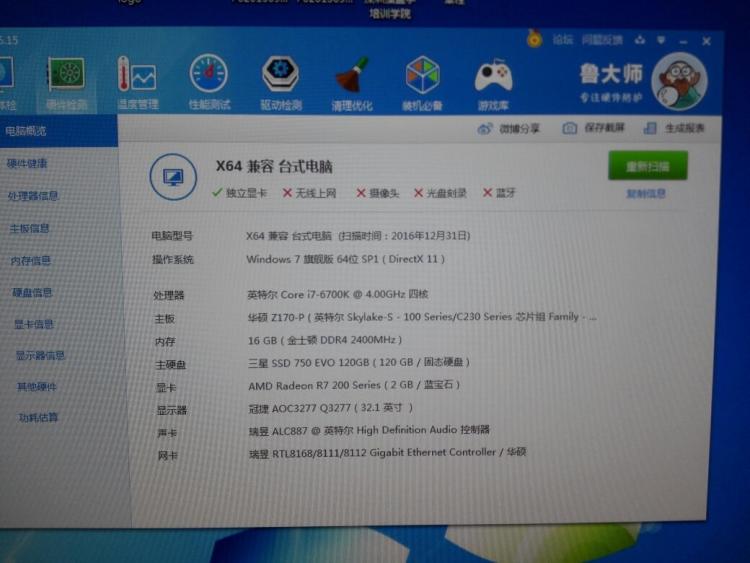Viewport: 750px width, 563px height.
Task: Select the 硬盘信息 sidebar item
Action: pos(32,292)
